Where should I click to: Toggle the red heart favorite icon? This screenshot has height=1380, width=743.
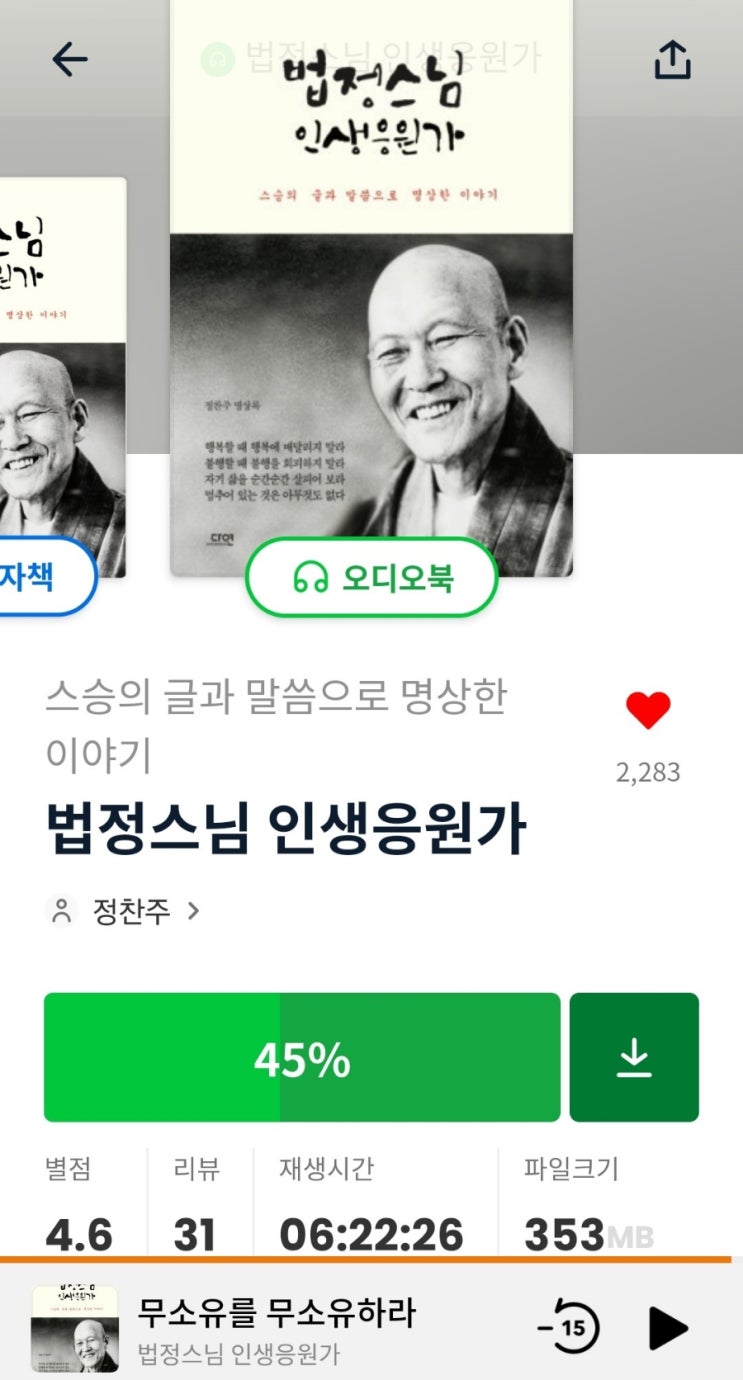(x=648, y=710)
